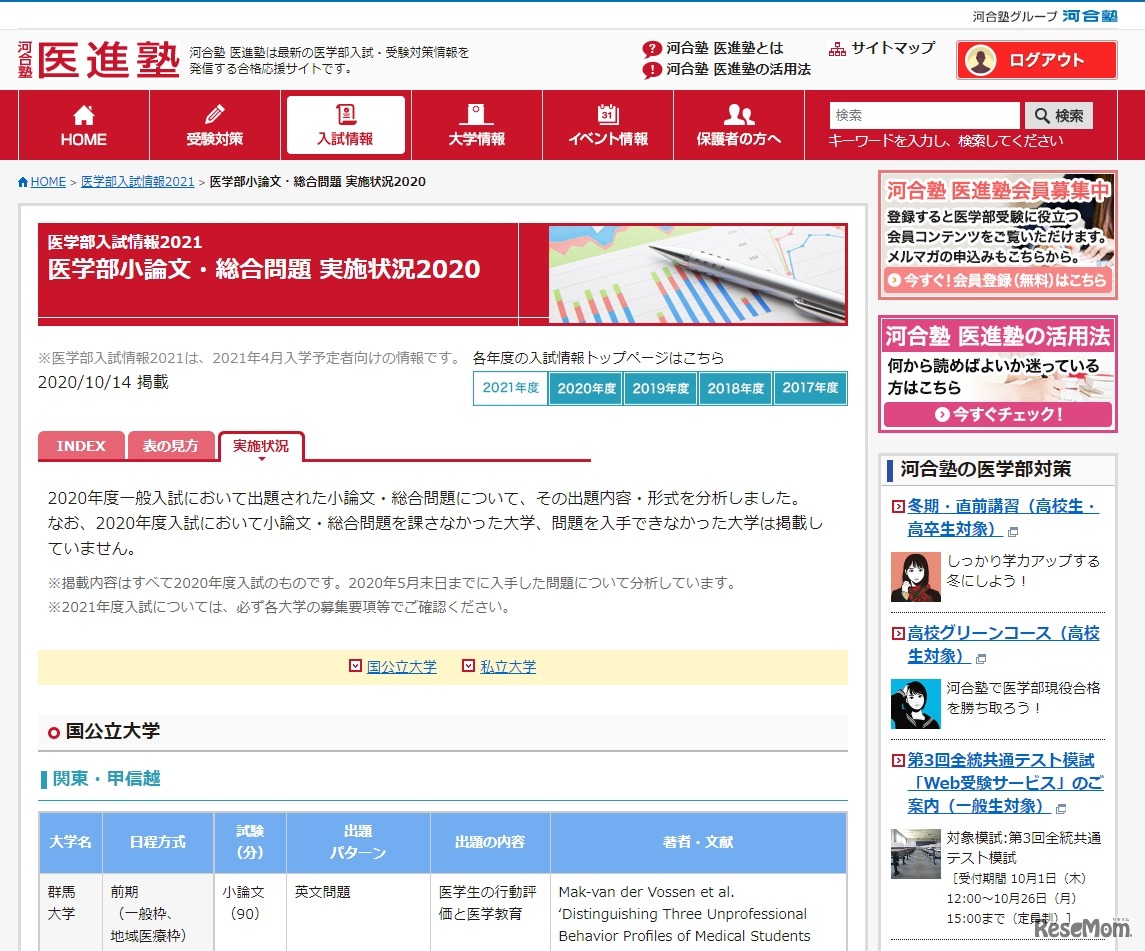The width and height of the screenshot is (1145, 951).
Task: Open the 表の見方 tab
Action: 171,446
